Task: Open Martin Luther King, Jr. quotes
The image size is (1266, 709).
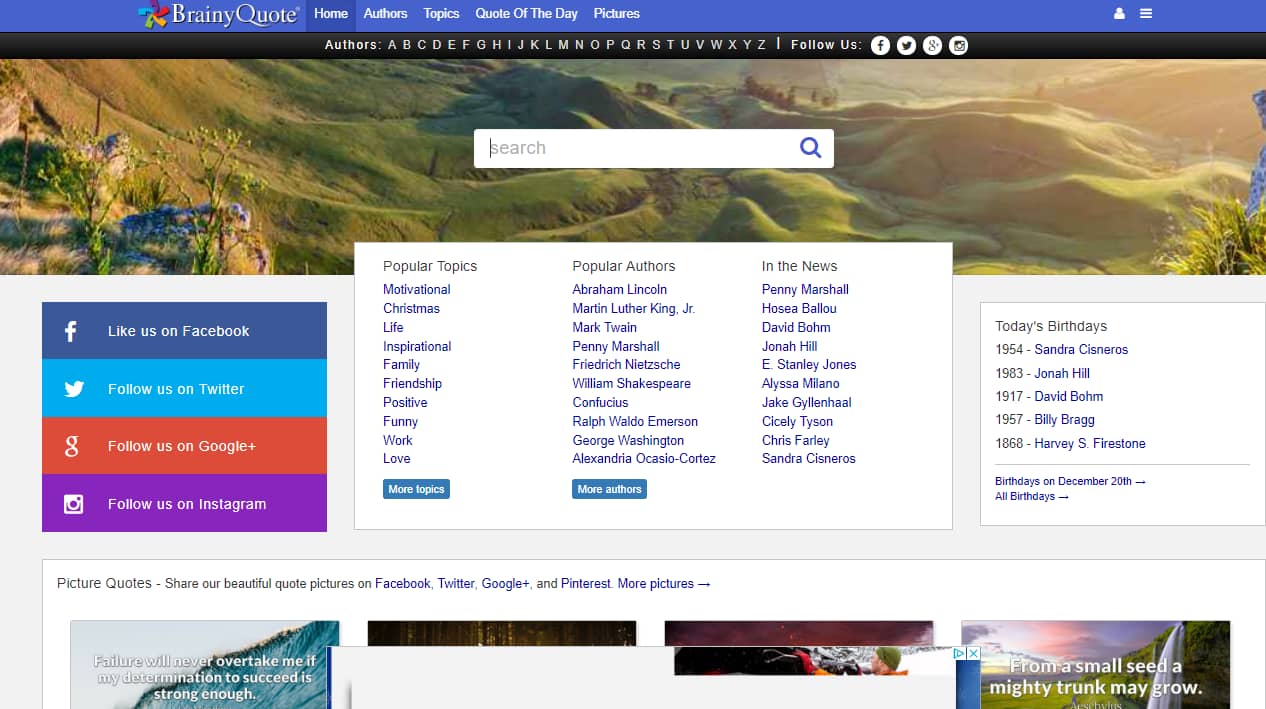Action: 633,308
